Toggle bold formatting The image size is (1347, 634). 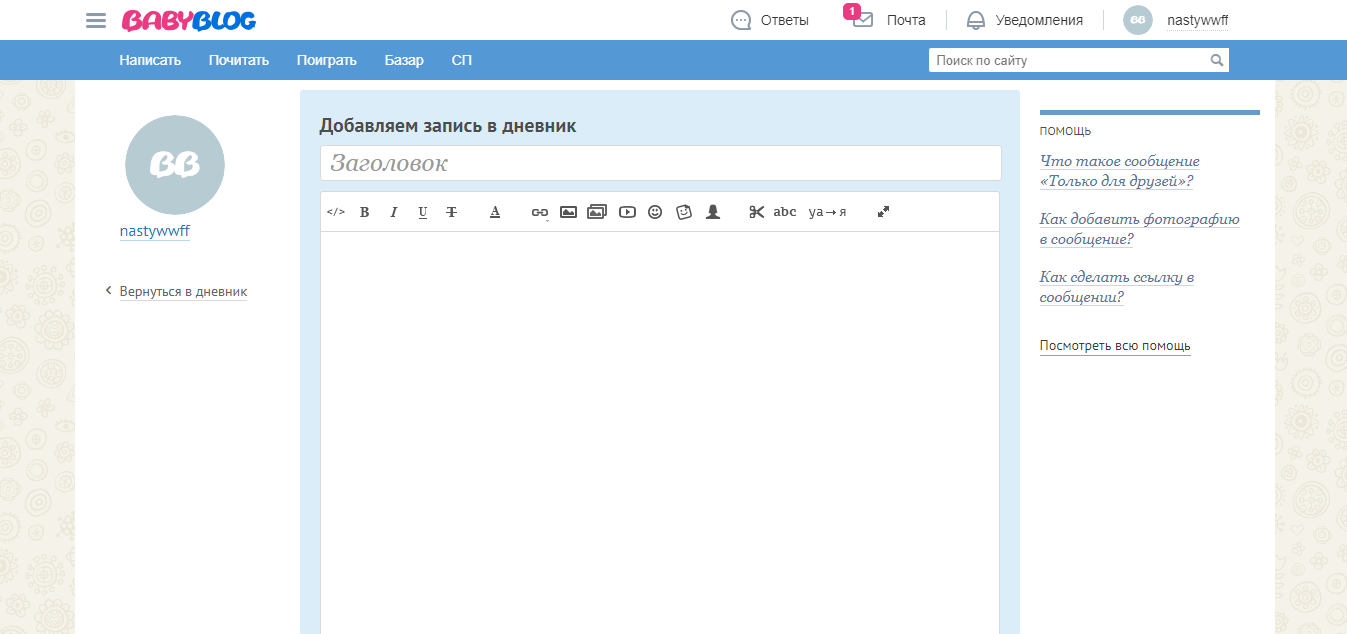[x=364, y=211]
